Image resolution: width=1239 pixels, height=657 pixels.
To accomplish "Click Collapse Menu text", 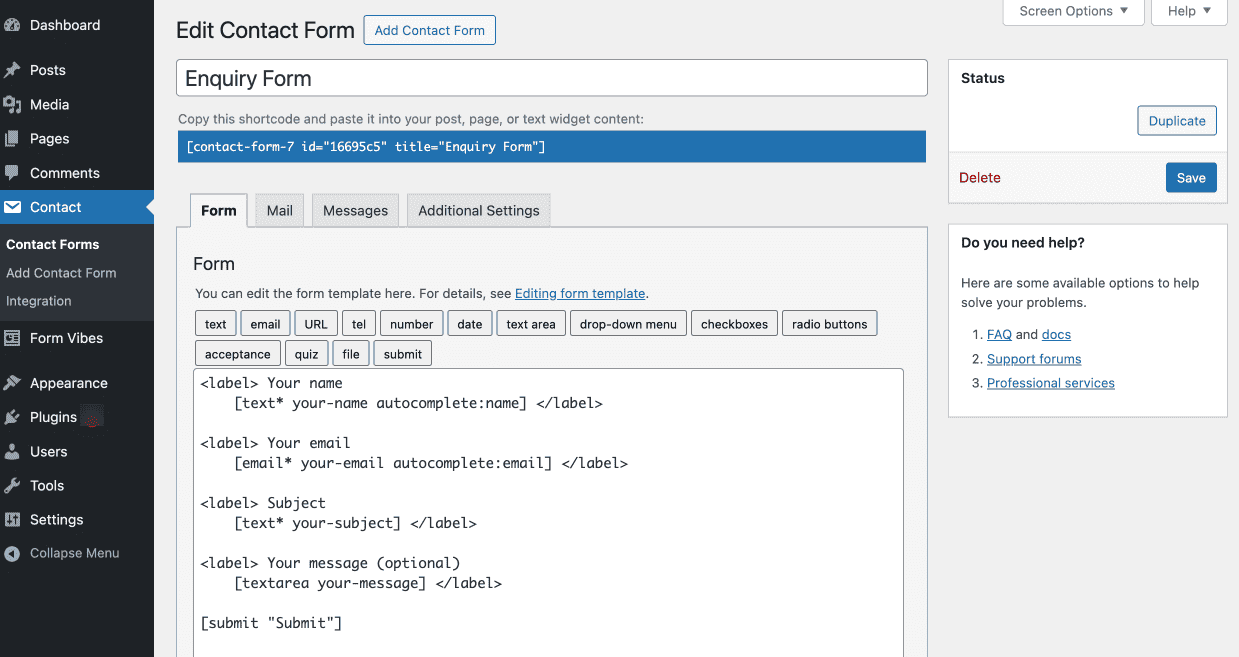I will tap(75, 553).
